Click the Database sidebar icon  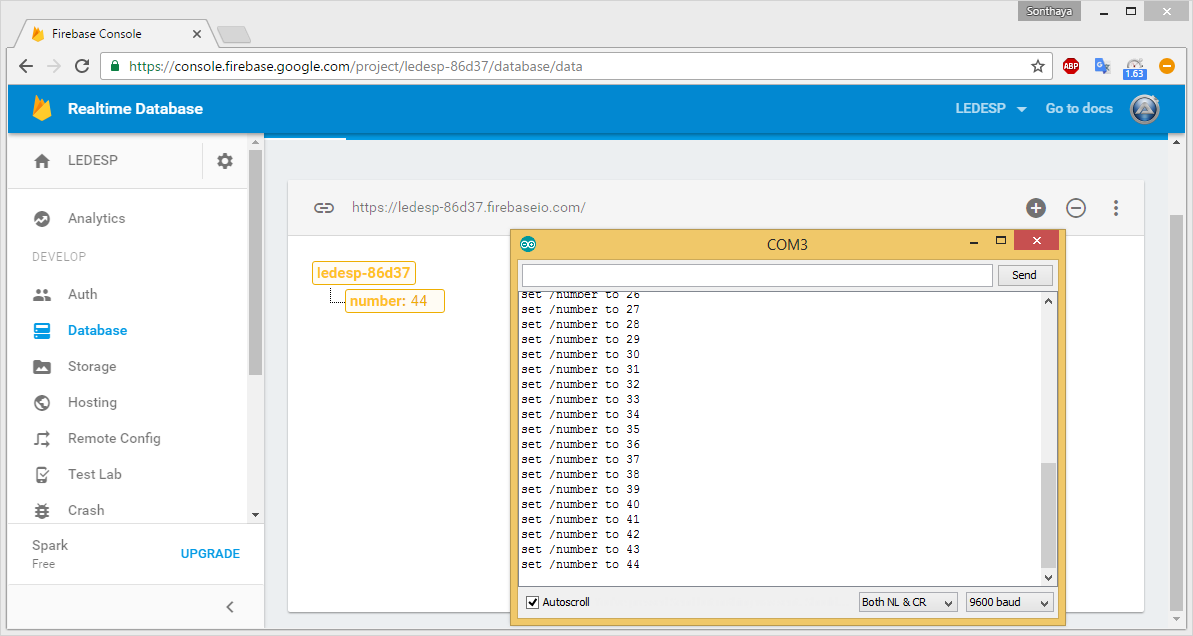42,330
